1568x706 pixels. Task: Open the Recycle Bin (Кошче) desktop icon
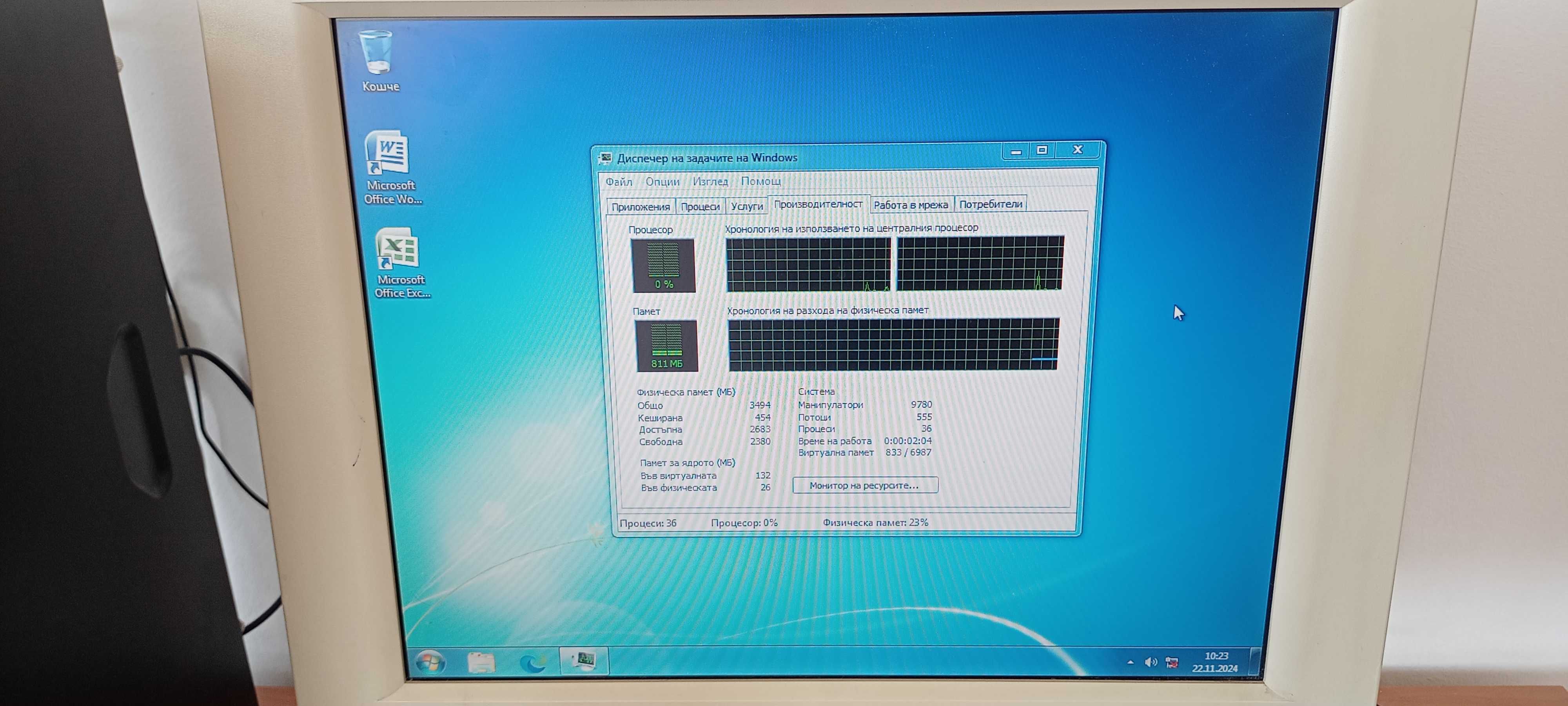(378, 61)
